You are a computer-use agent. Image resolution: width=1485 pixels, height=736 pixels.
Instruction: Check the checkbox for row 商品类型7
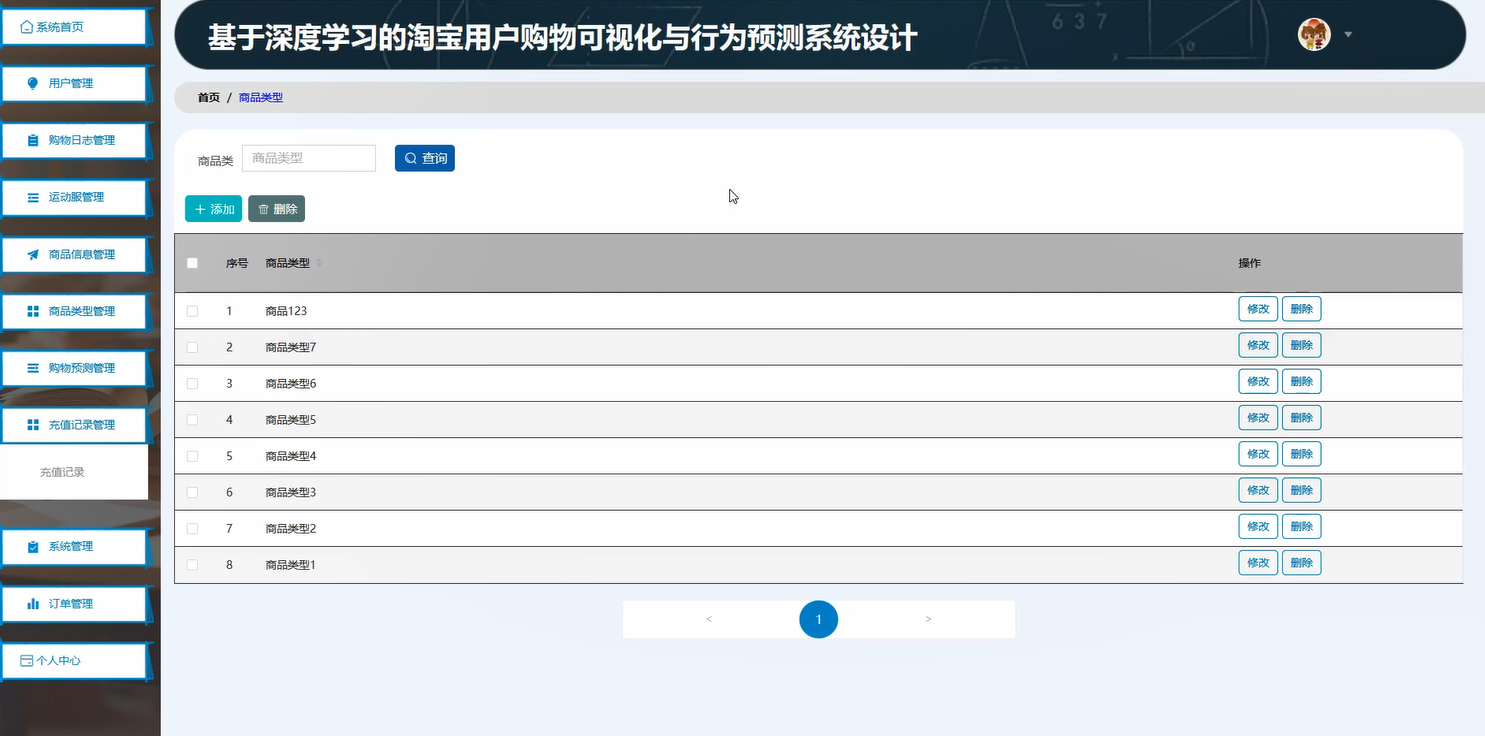click(192, 347)
